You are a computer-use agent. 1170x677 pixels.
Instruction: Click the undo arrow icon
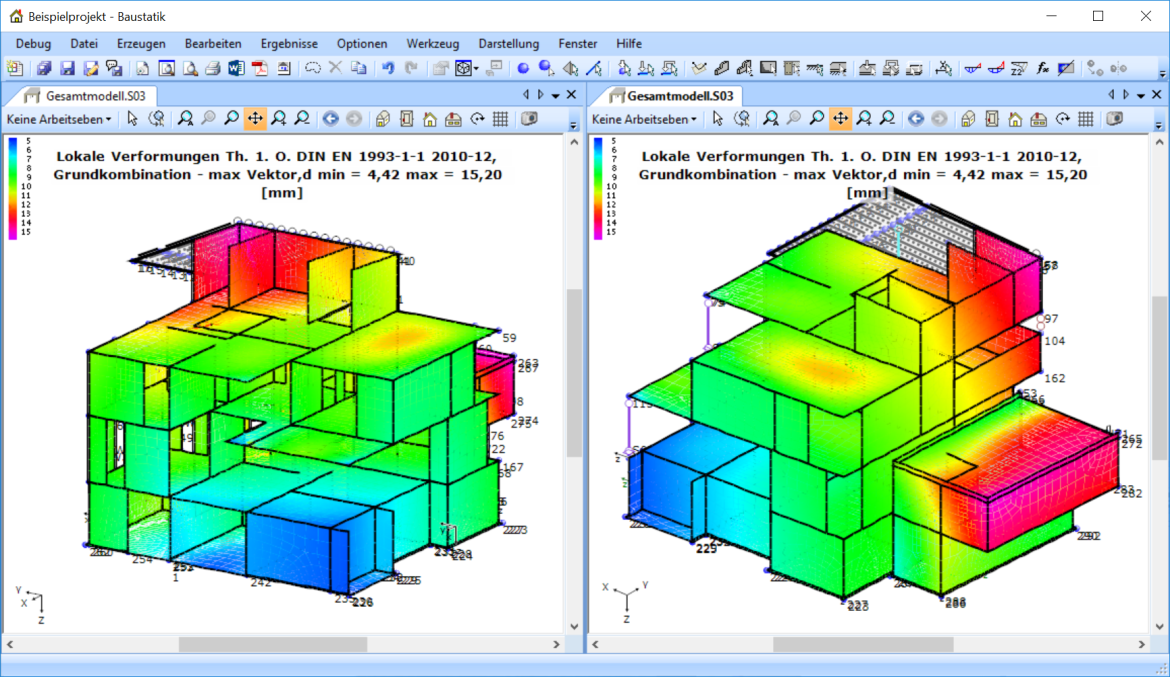(388, 69)
